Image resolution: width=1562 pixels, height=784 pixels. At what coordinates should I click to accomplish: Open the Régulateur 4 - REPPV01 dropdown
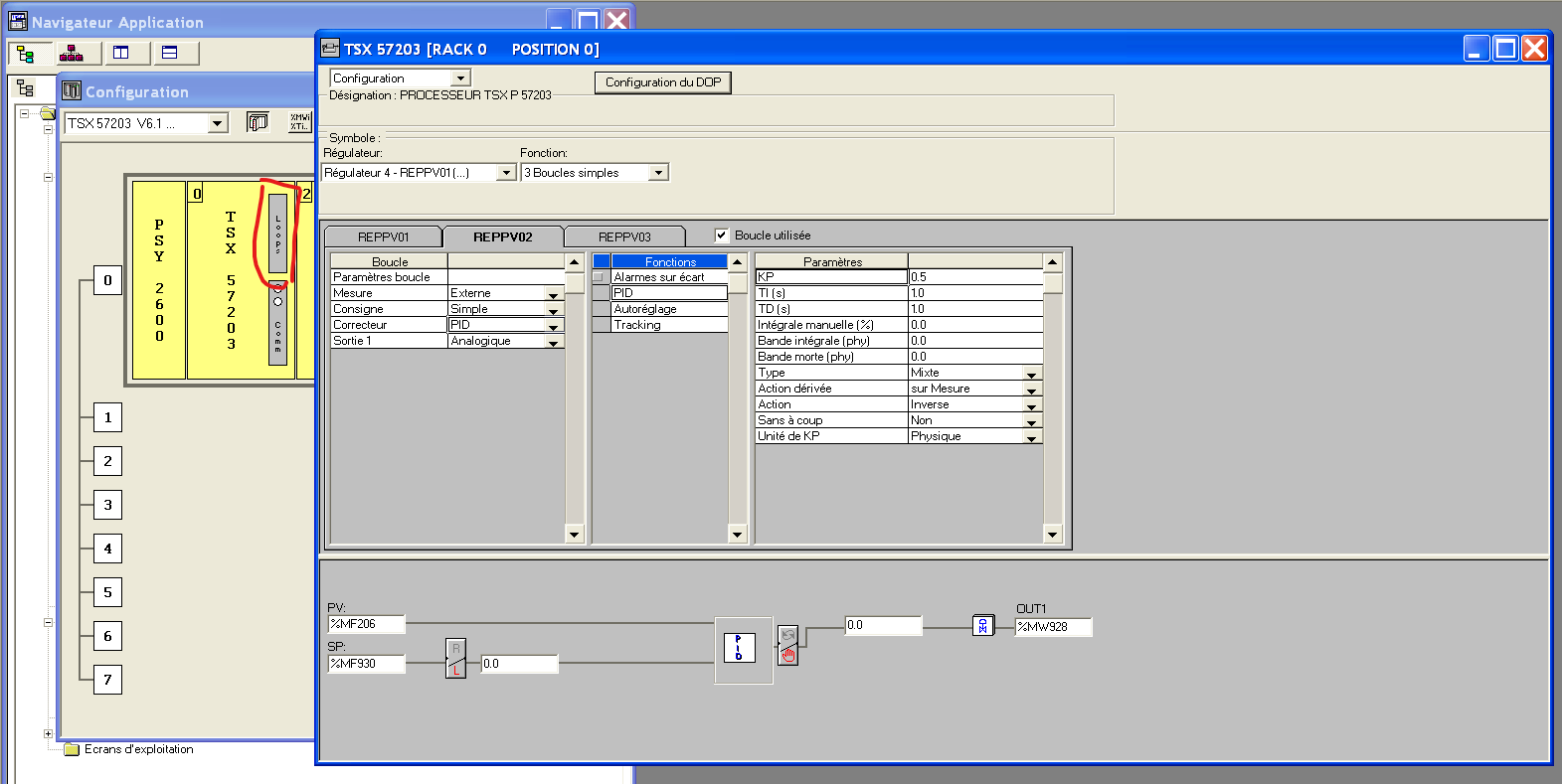pyautogui.click(x=505, y=173)
